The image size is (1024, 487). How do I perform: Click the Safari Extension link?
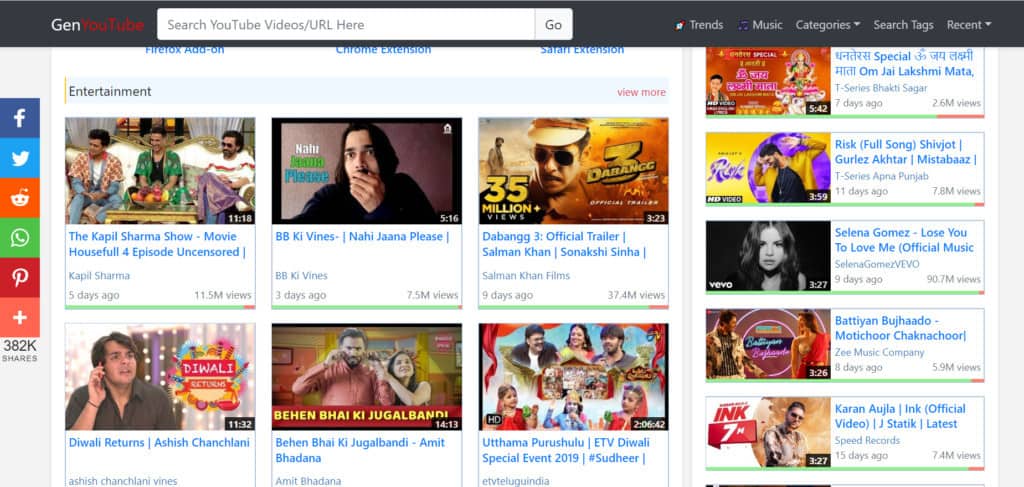click(x=582, y=50)
